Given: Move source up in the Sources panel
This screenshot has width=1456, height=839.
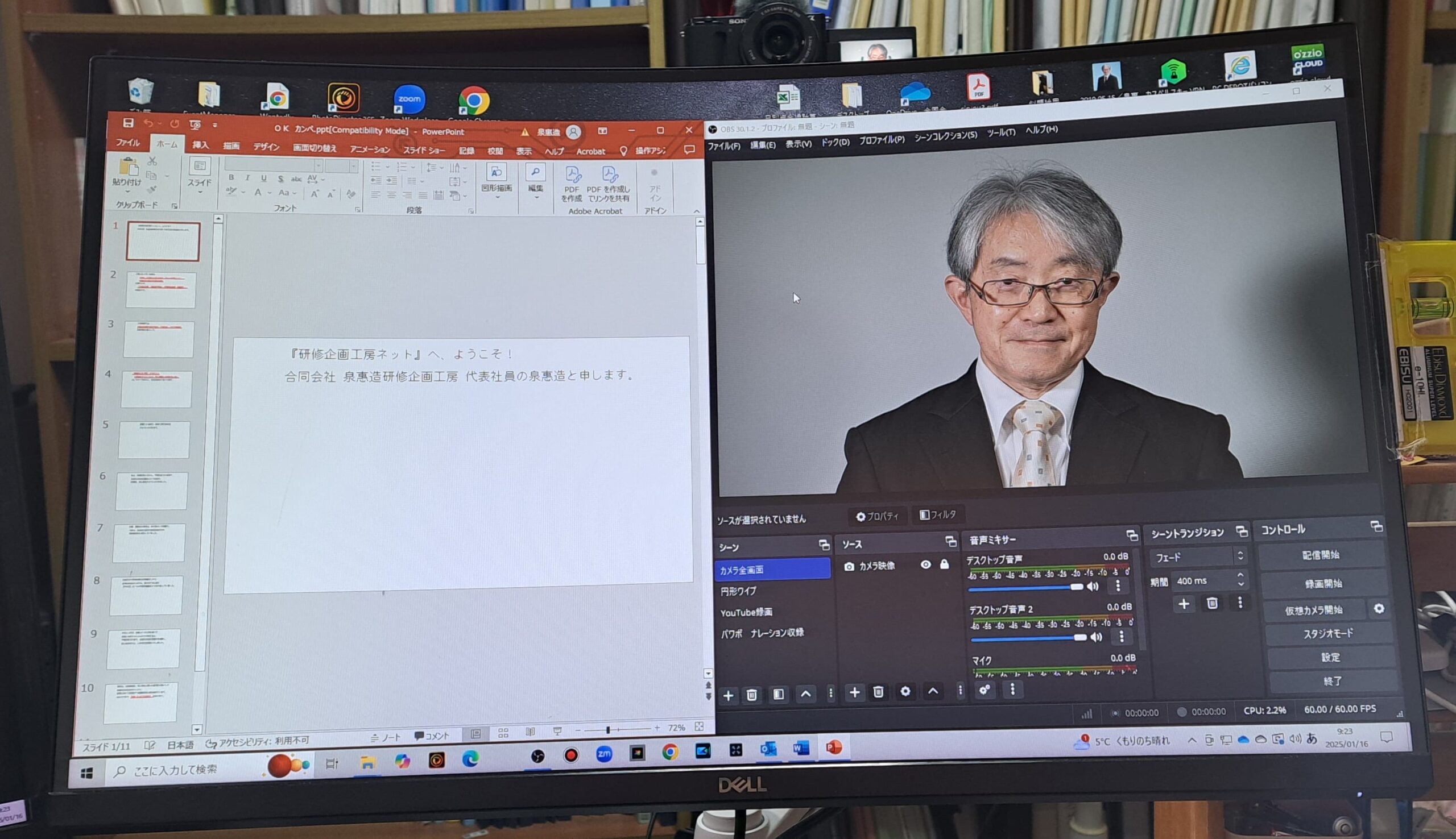Looking at the screenshot, I should 933,691.
